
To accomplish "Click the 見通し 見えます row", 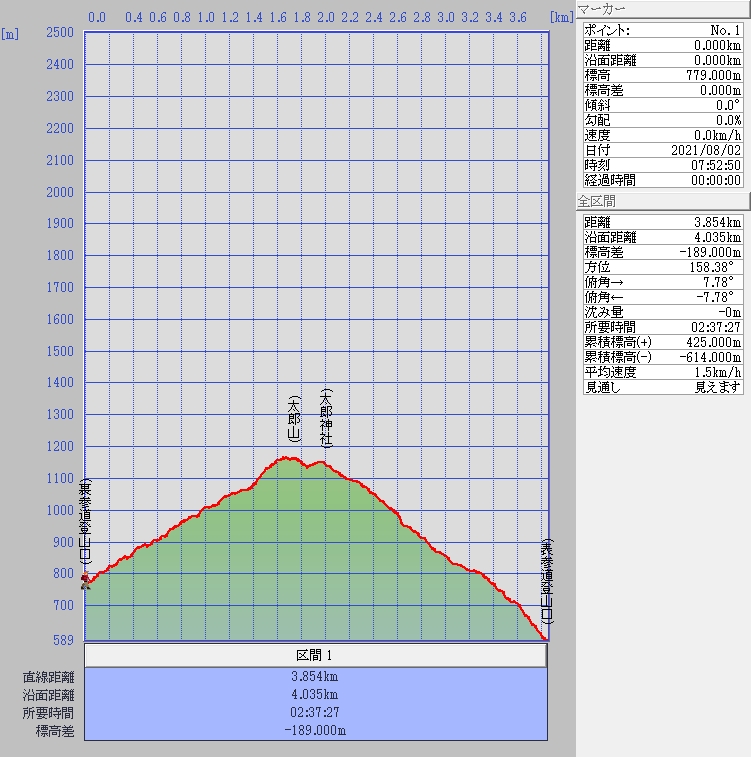I will pyautogui.click(x=662, y=387).
